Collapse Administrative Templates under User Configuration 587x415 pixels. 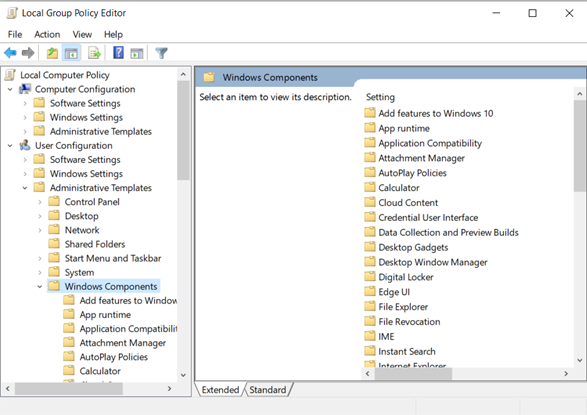[x=25, y=188]
